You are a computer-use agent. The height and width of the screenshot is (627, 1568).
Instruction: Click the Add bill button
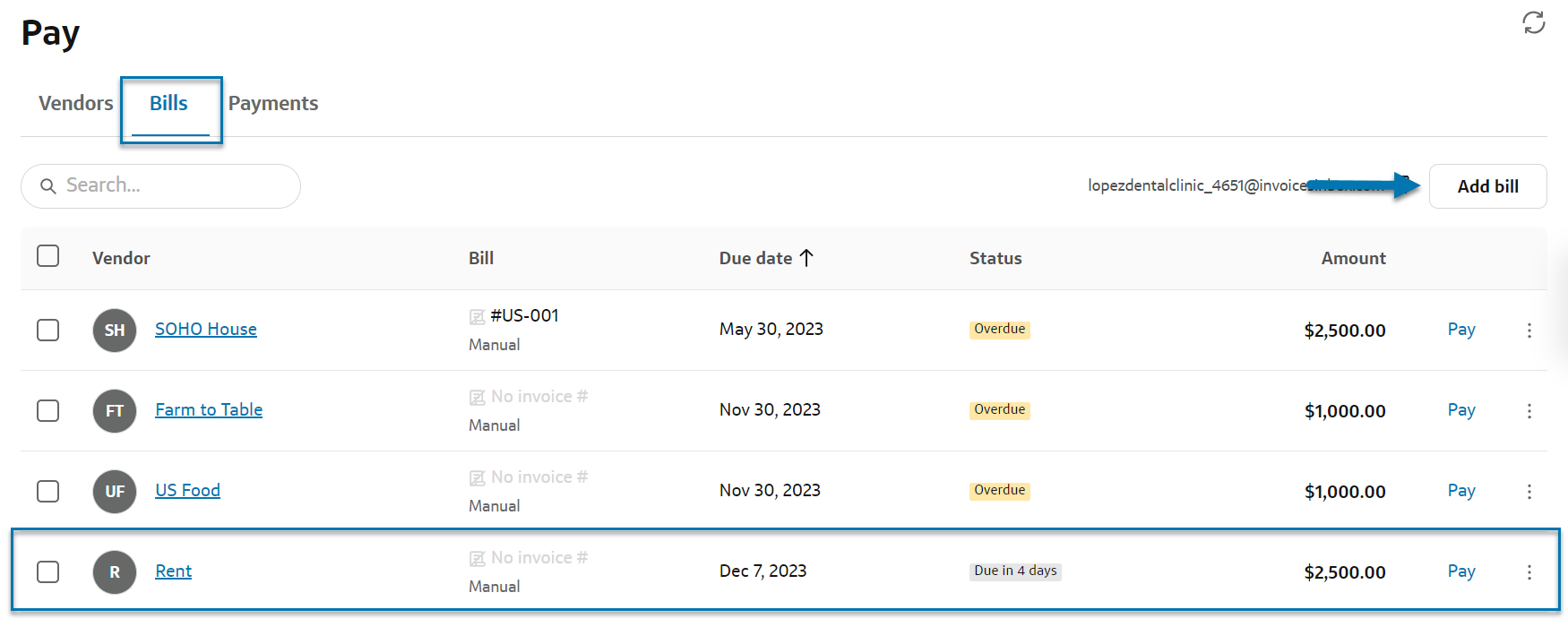pos(1487,186)
